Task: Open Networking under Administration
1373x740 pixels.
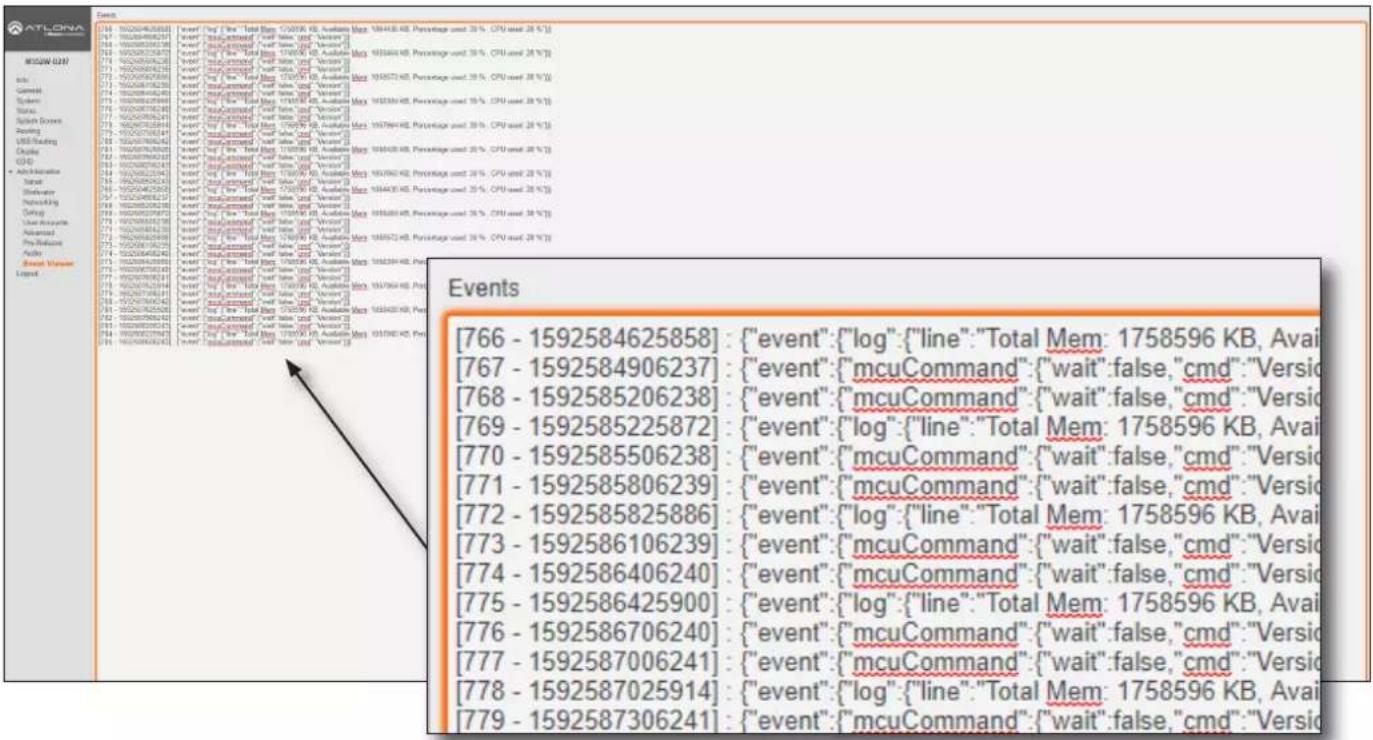Action: click(41, 202)
